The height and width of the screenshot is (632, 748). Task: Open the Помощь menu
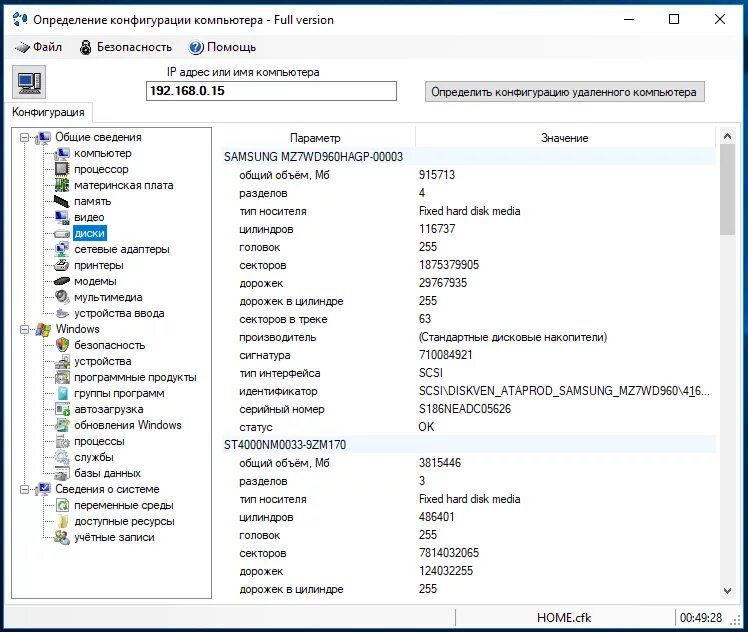tap(222, 47)
